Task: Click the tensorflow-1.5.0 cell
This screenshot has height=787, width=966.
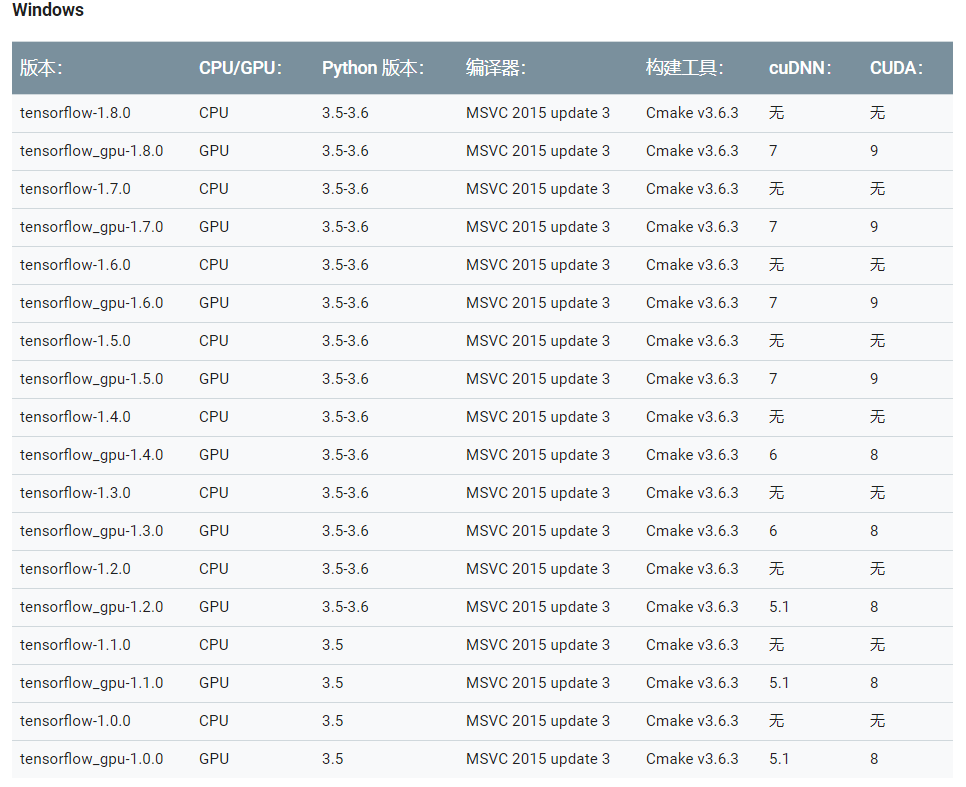Action: pyautogui.click(x=75, y=341)
